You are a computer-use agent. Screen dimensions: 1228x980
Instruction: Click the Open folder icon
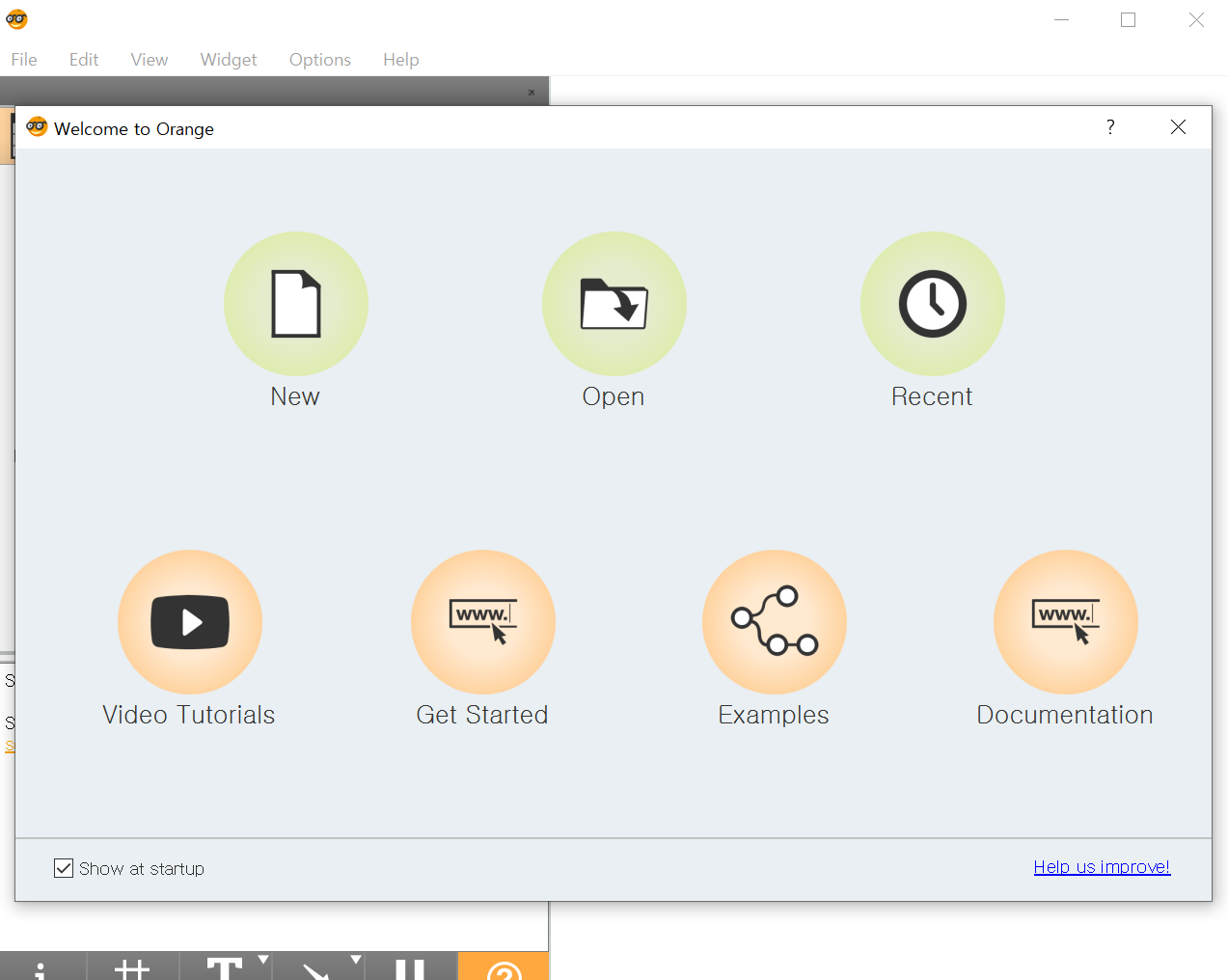click(x=614, y=304)
